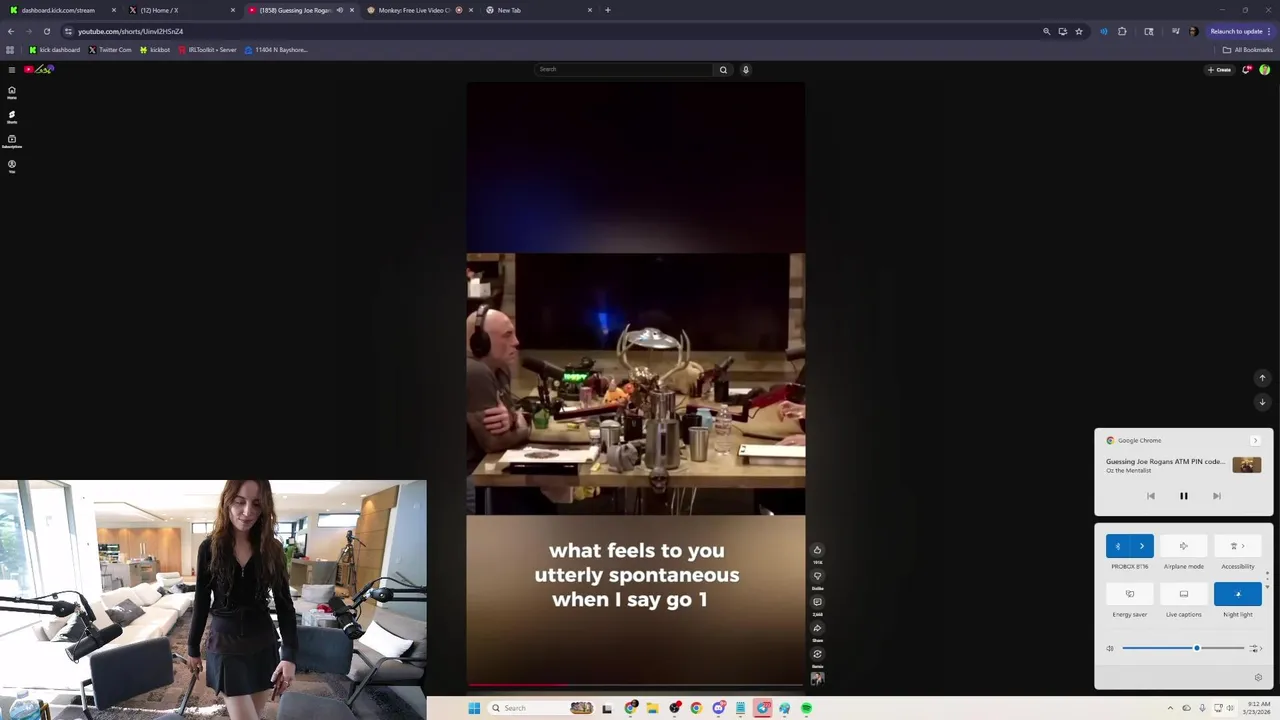Open the Windows Start menu
The image size is (1280, 720).
[x=474, y=708]
